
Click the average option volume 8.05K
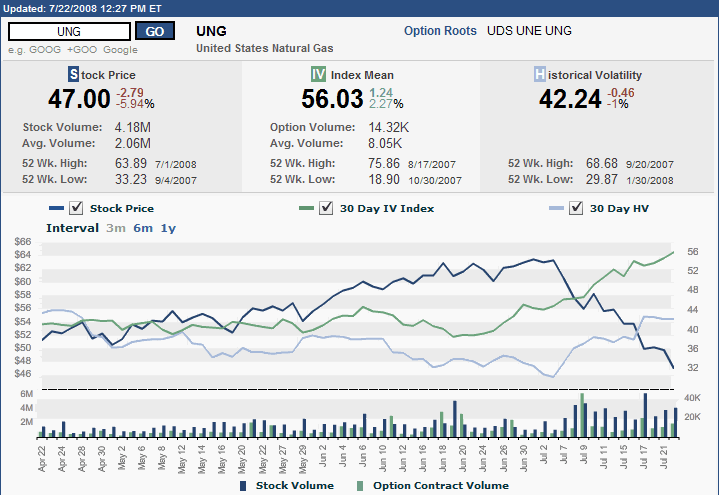(385, 143)
